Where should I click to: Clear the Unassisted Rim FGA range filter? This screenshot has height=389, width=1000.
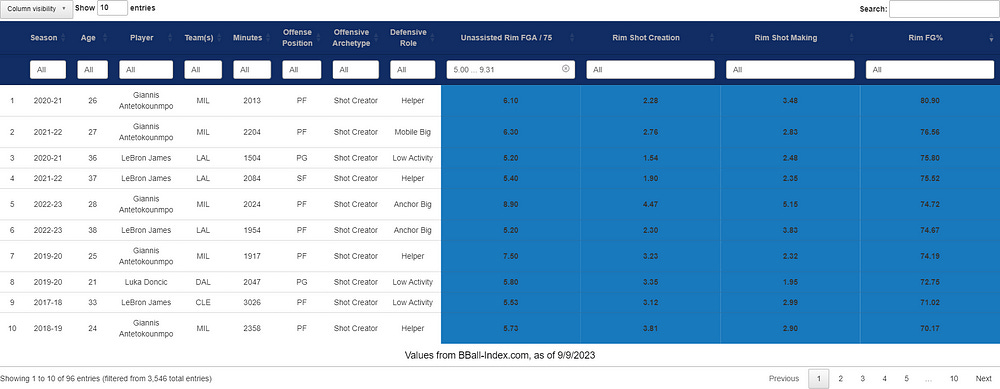point(565,69)
